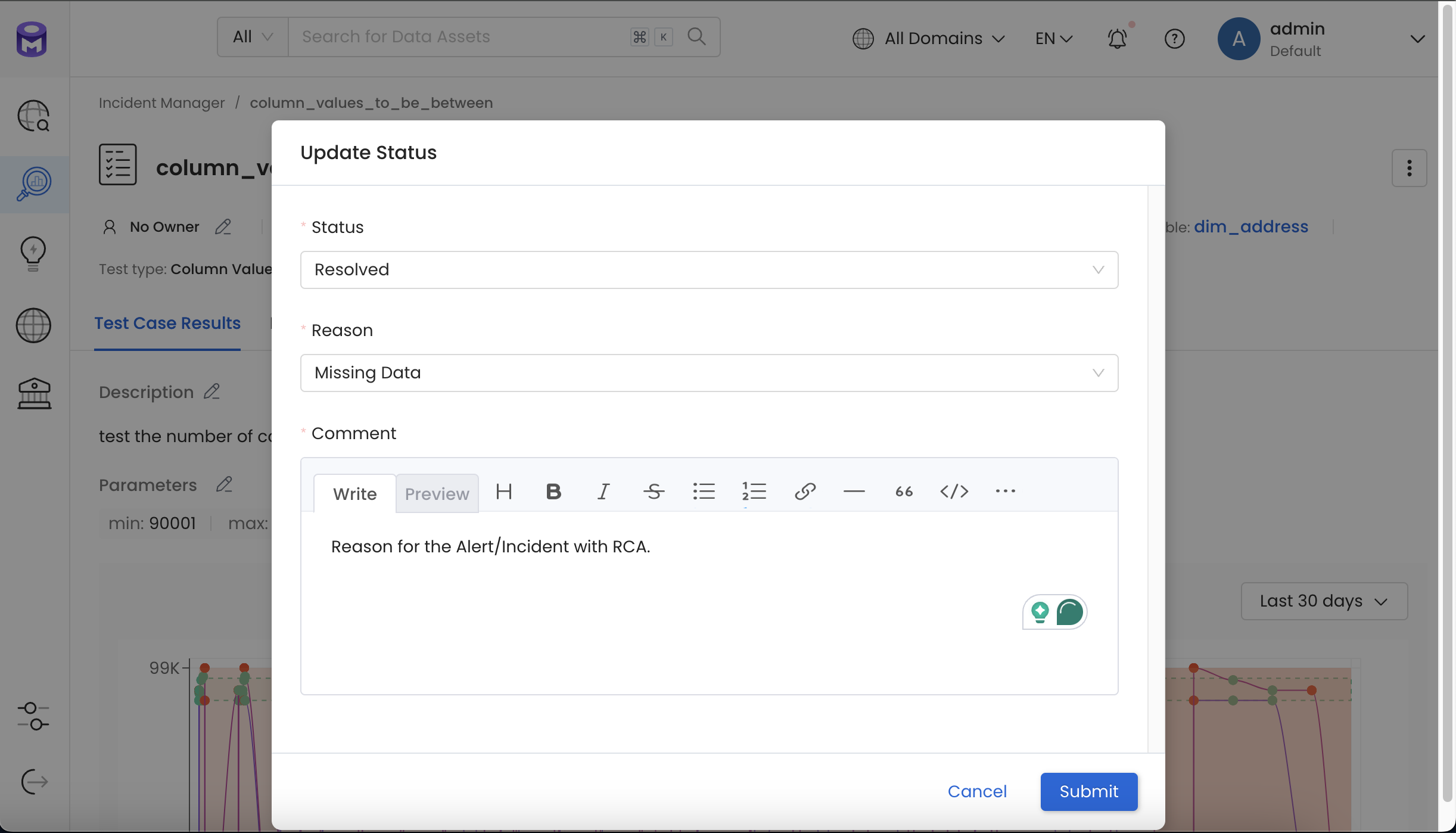Viewport: 1456px width, 833px height.
Task: Open the Insights lightbulb sidebar icon
Action: pos(33,254)
